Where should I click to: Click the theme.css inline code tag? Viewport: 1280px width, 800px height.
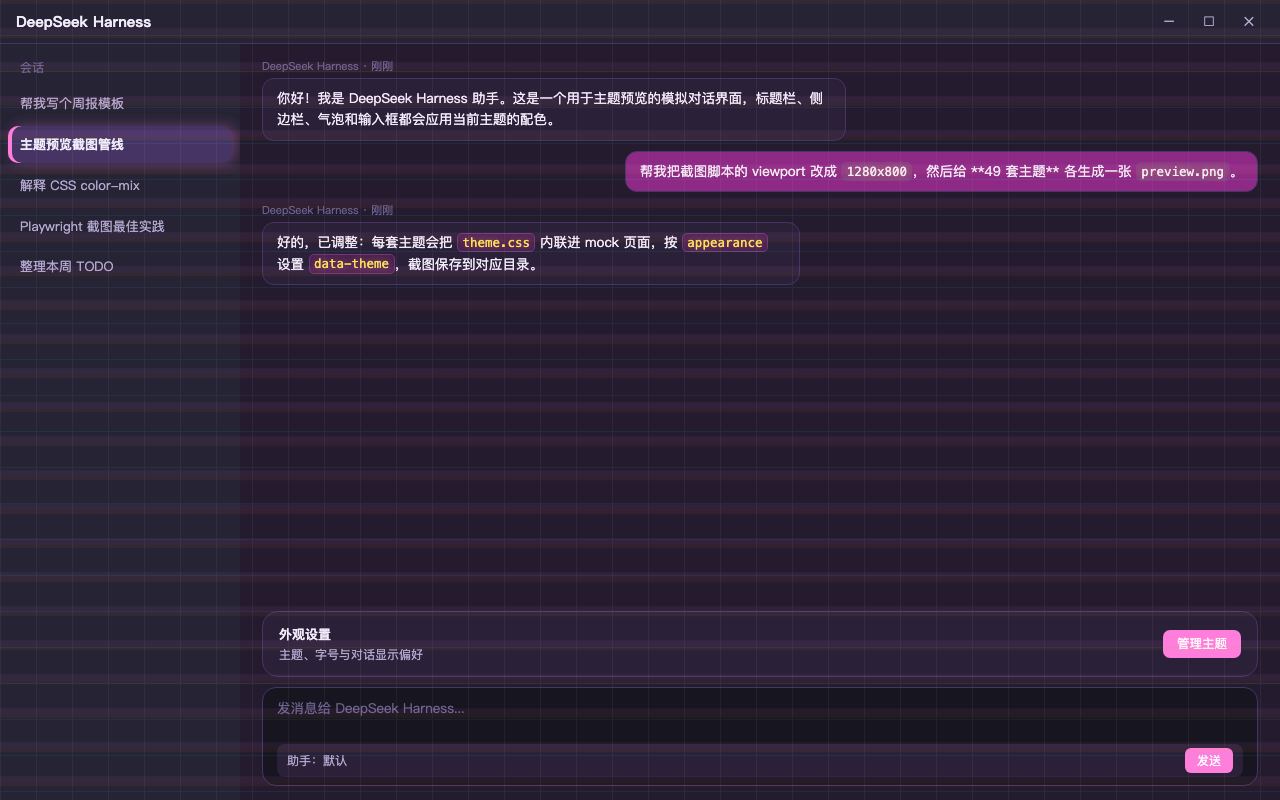[x=496, y=243]
